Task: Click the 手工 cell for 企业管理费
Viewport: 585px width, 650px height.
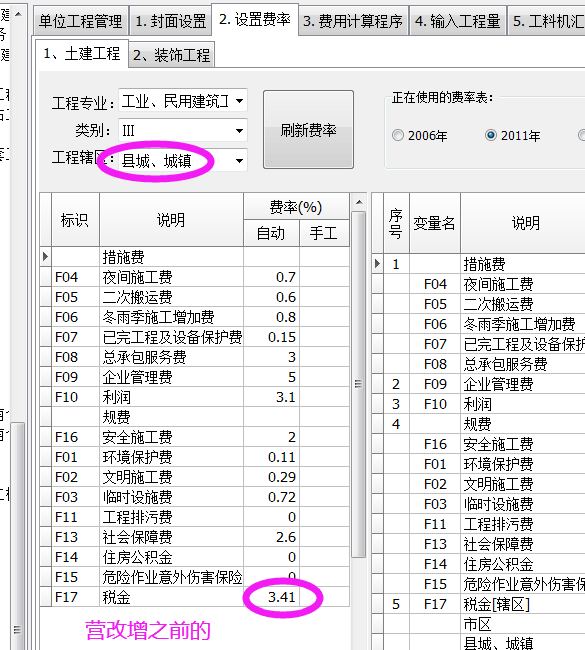Action: [x=324, y=377]
